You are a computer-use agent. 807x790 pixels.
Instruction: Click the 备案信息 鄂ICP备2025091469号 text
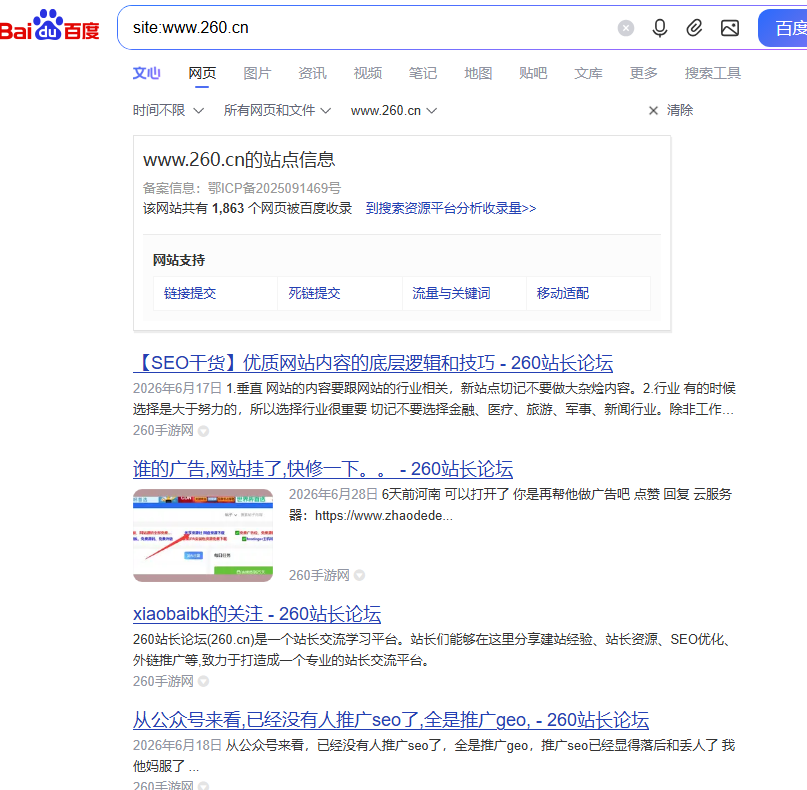tap(242, 188)
